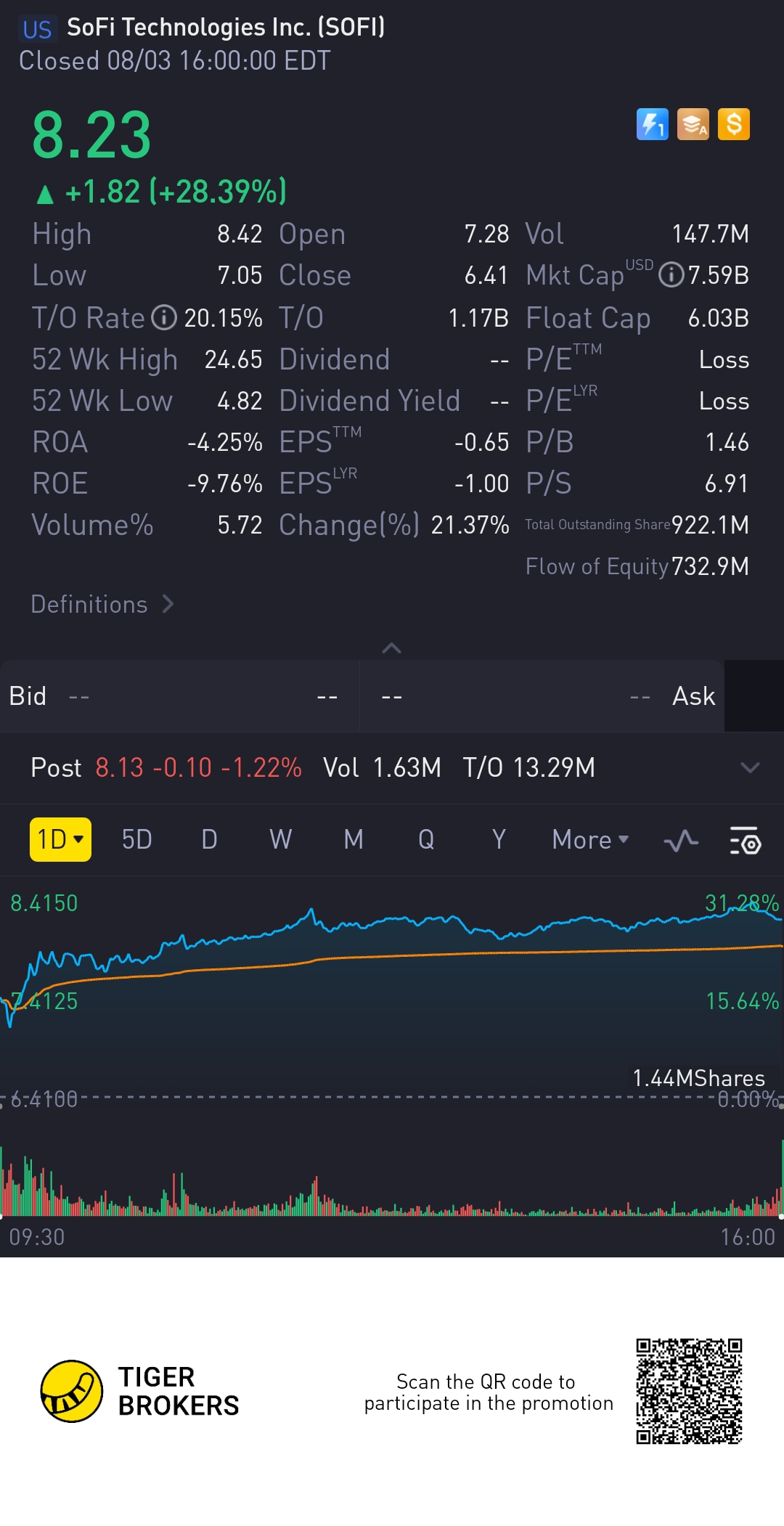Tap the info icon beside Mkt Cap
The width and height of the screenshot is (784, 1526).
click(671, 276)
